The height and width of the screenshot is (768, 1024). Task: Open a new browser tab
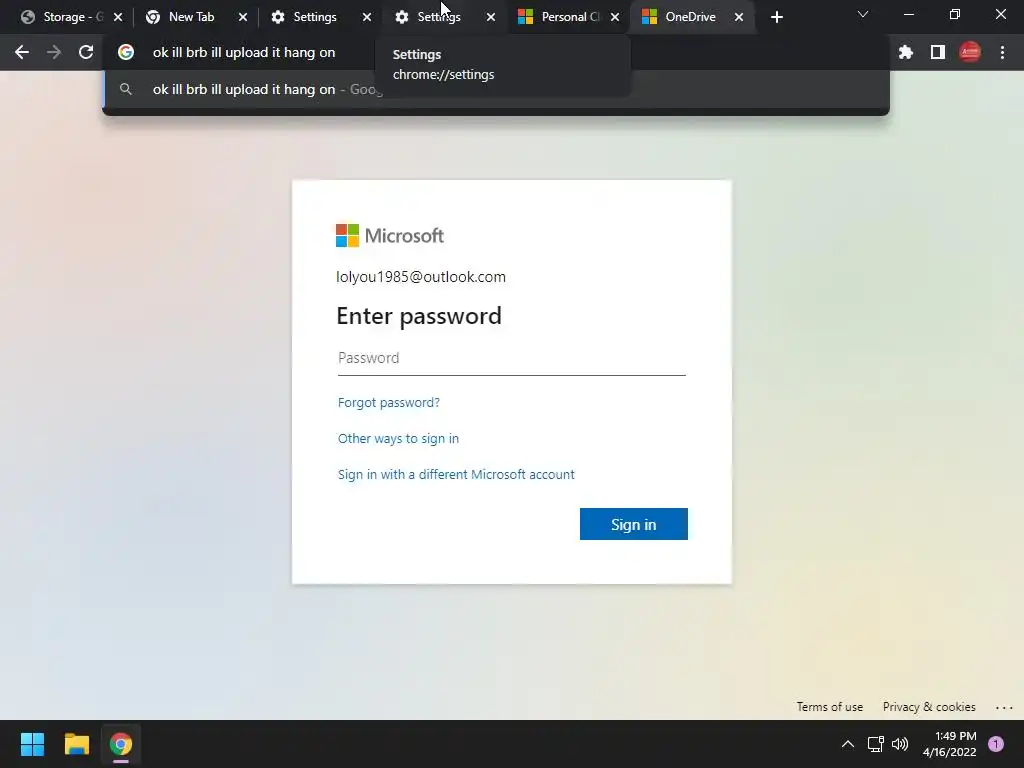click(776, 17)
